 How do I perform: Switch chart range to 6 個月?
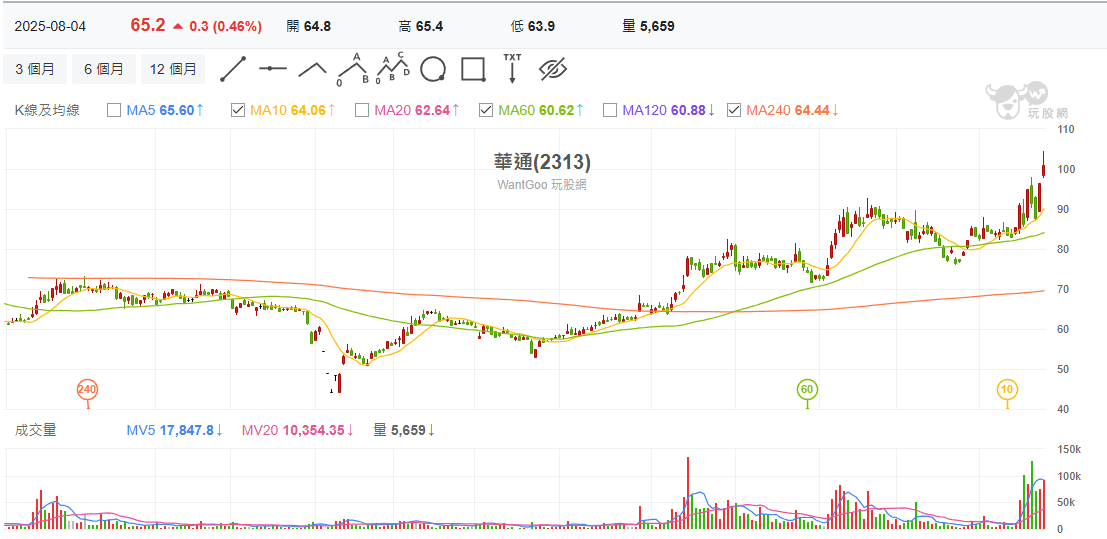click(104, 69)
